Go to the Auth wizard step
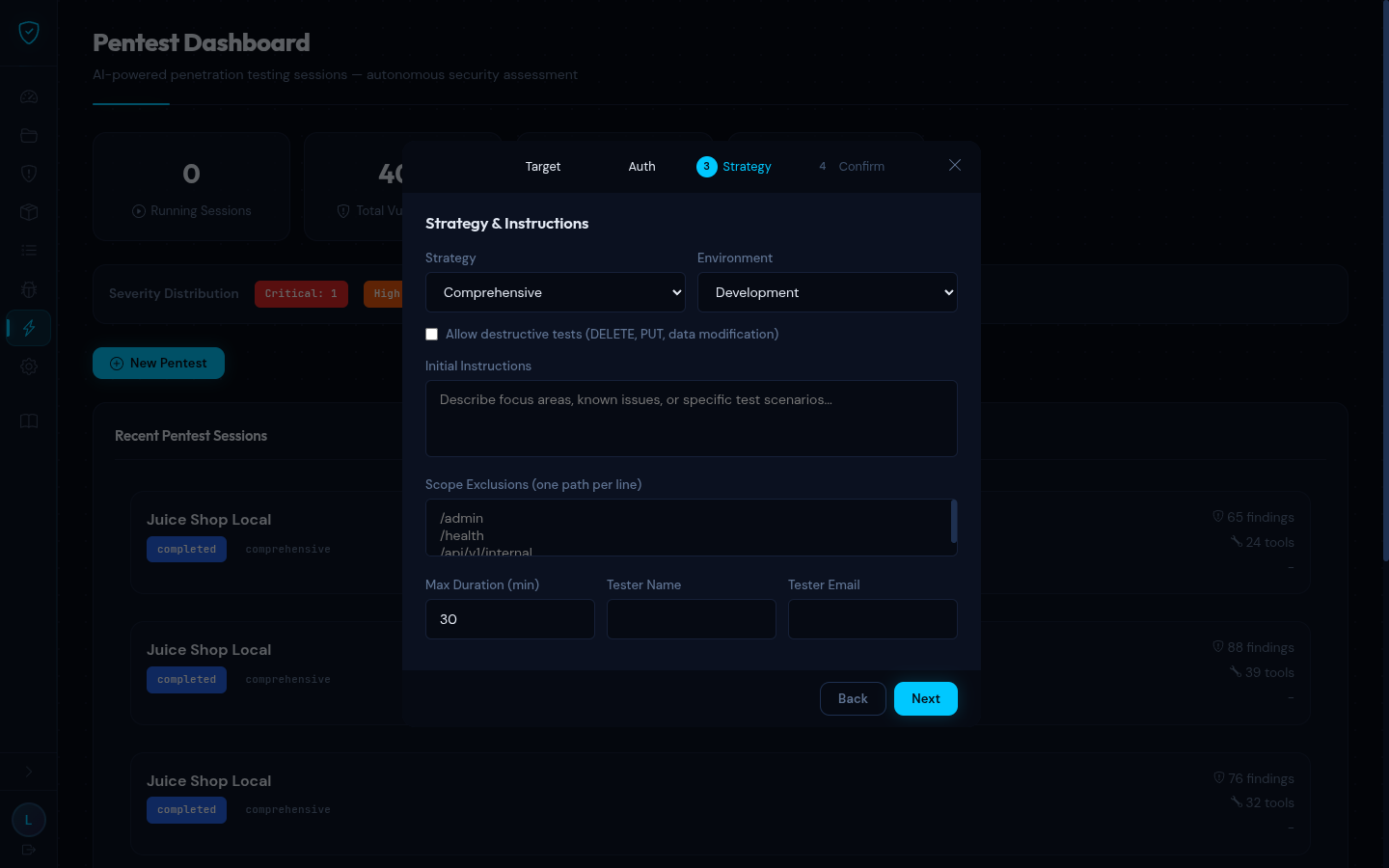This screenshot has width=1389, height=868. pyautogui.click(x=641, y=167)
